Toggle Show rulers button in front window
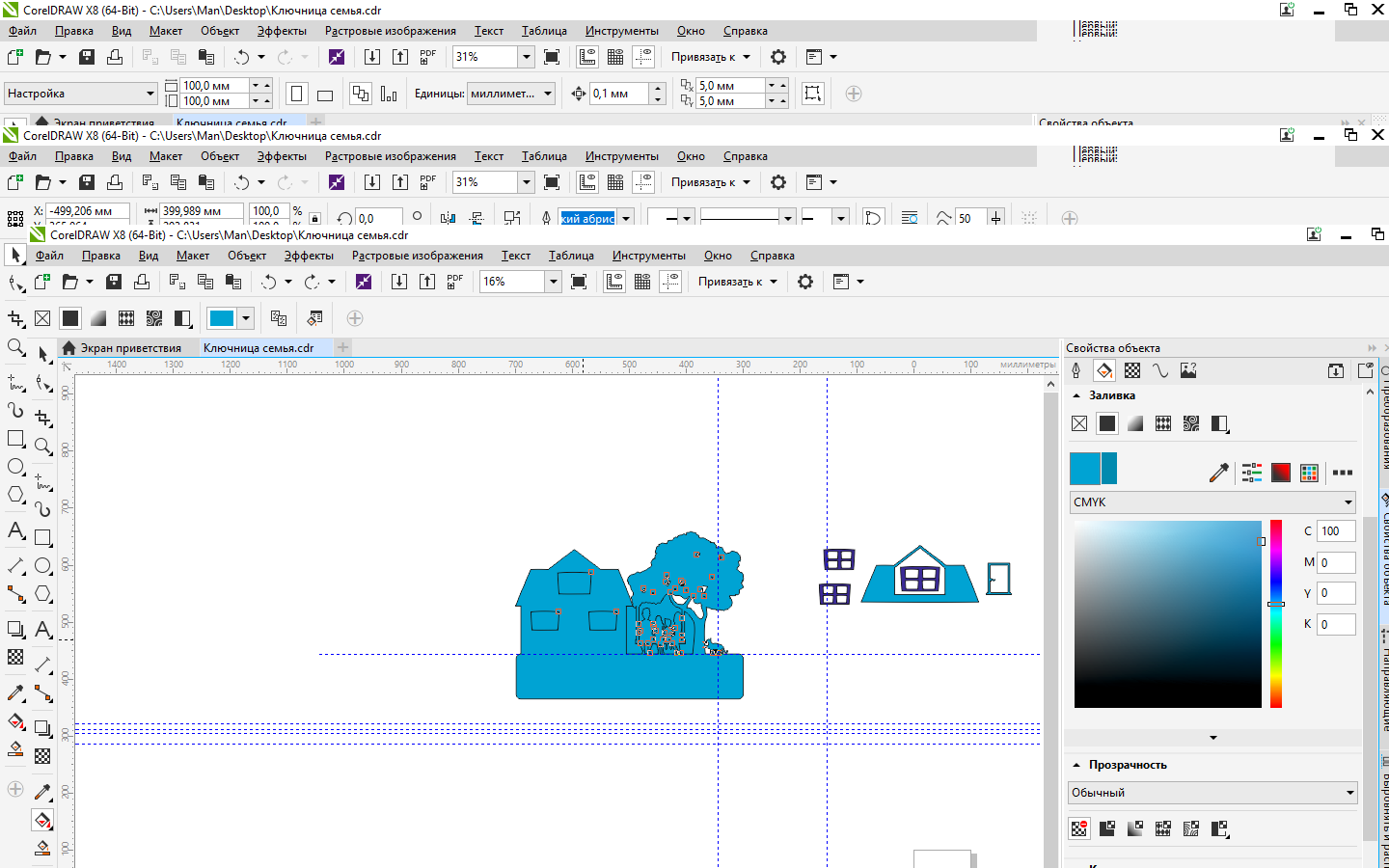The width and height of the screenshot is (1389, 868). pyautogui.click(x=614, y=282)
